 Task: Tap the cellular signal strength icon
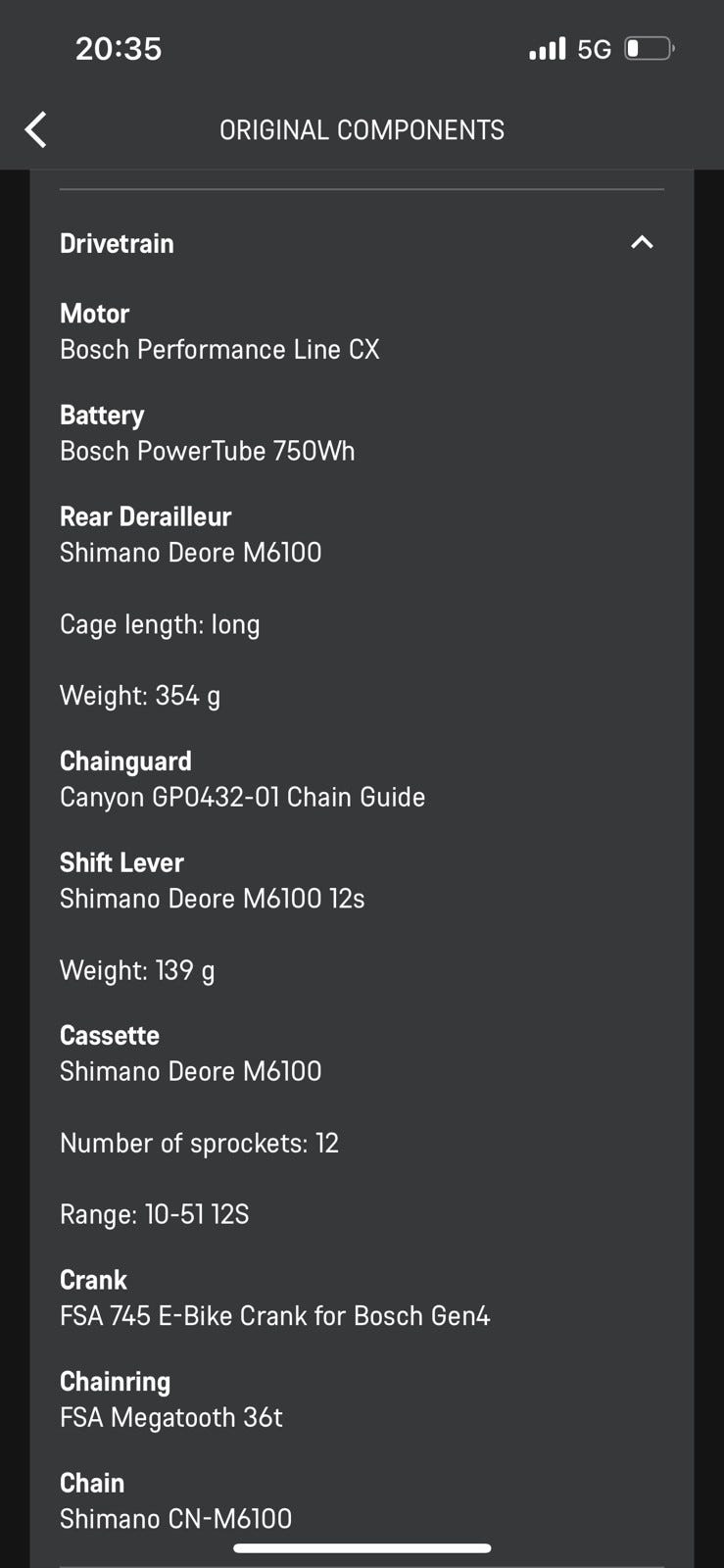[547, 48]
